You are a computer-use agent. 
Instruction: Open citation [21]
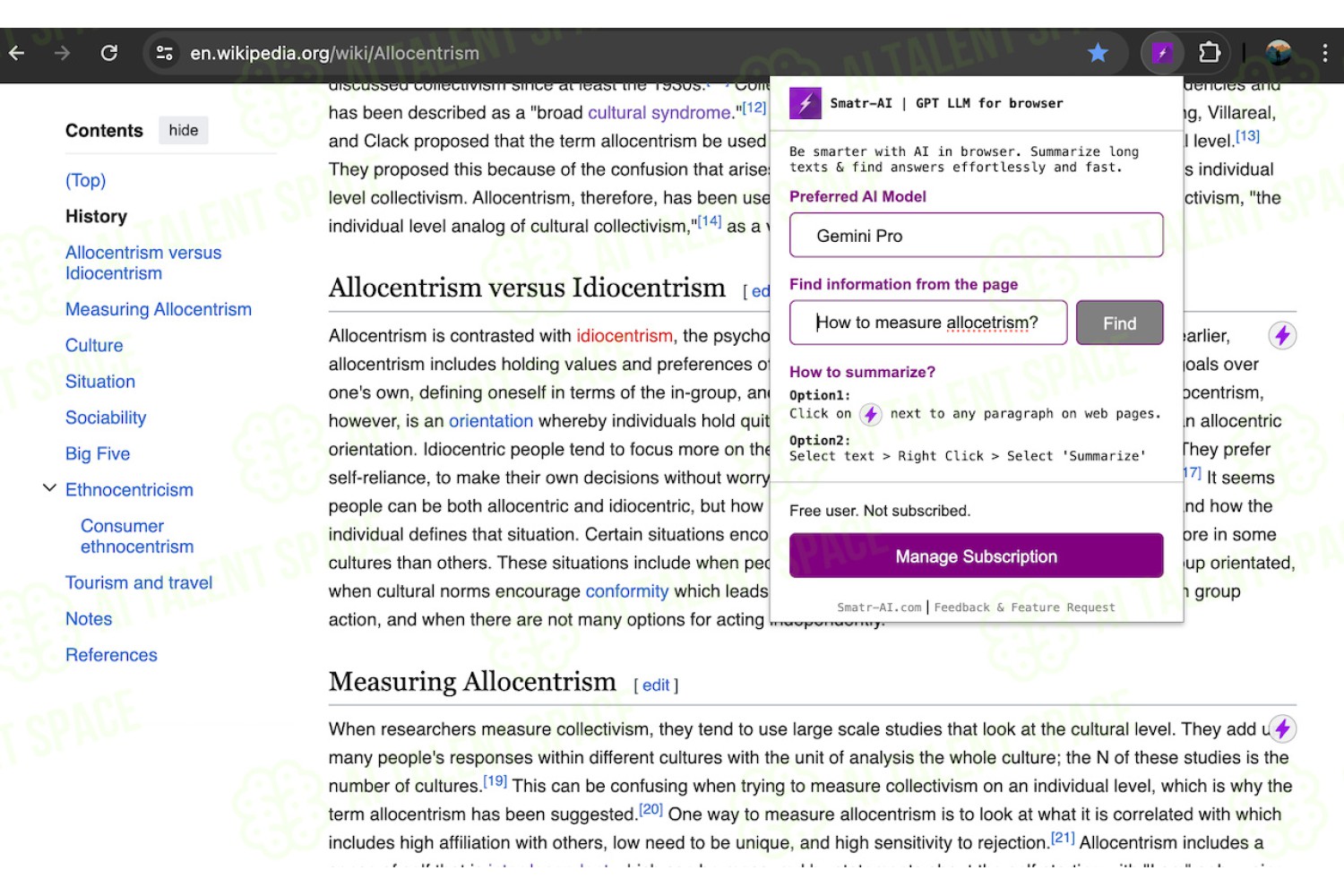pos(1063,838)
